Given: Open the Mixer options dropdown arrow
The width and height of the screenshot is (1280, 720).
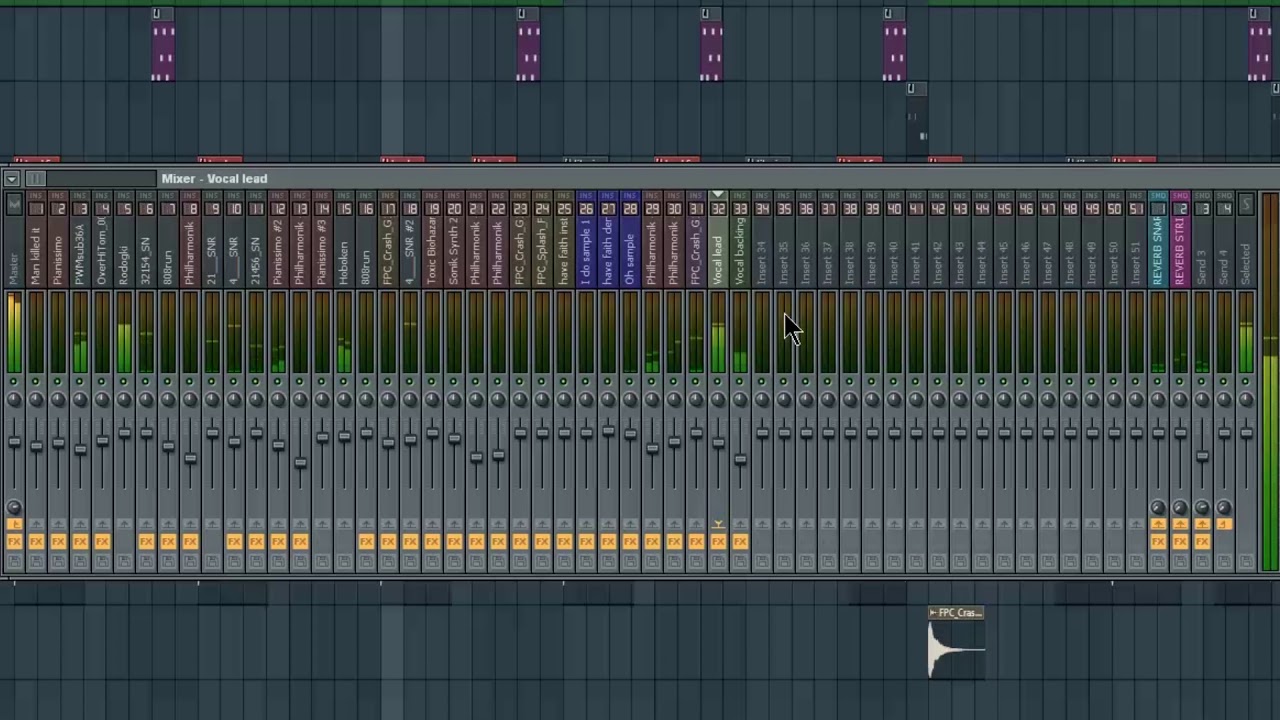Looking at the screenshot, I should 11,179.
